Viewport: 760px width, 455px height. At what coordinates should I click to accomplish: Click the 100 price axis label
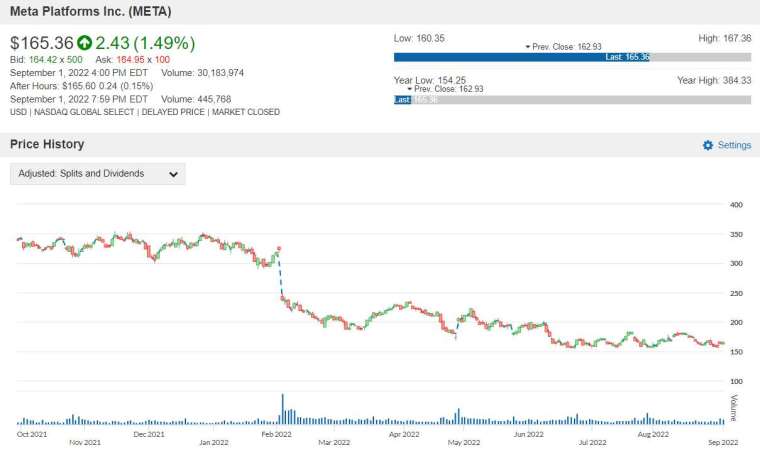point(736,381)
